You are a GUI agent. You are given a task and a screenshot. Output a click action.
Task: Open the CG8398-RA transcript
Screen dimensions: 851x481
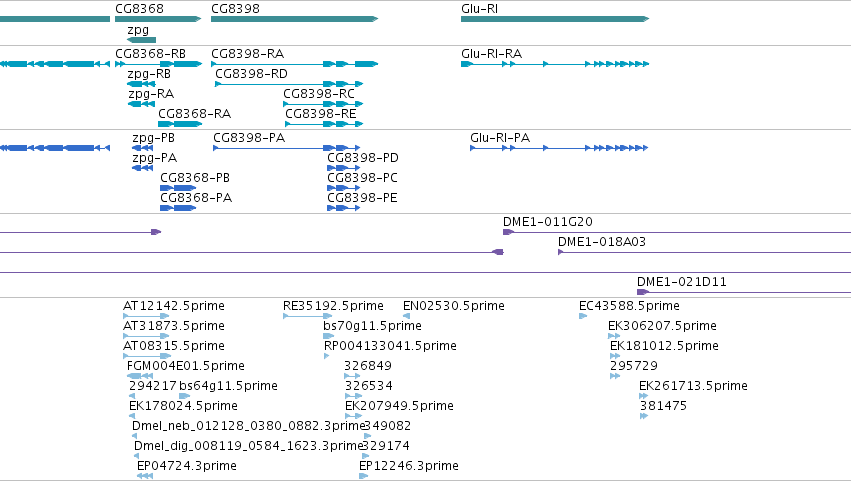coord(294,64)
